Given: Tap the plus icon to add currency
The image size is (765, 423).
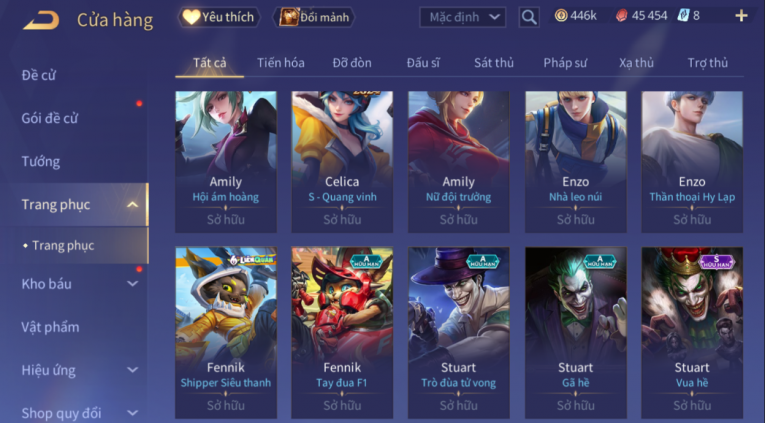Looking at the screenshot, I should (742, 16).
